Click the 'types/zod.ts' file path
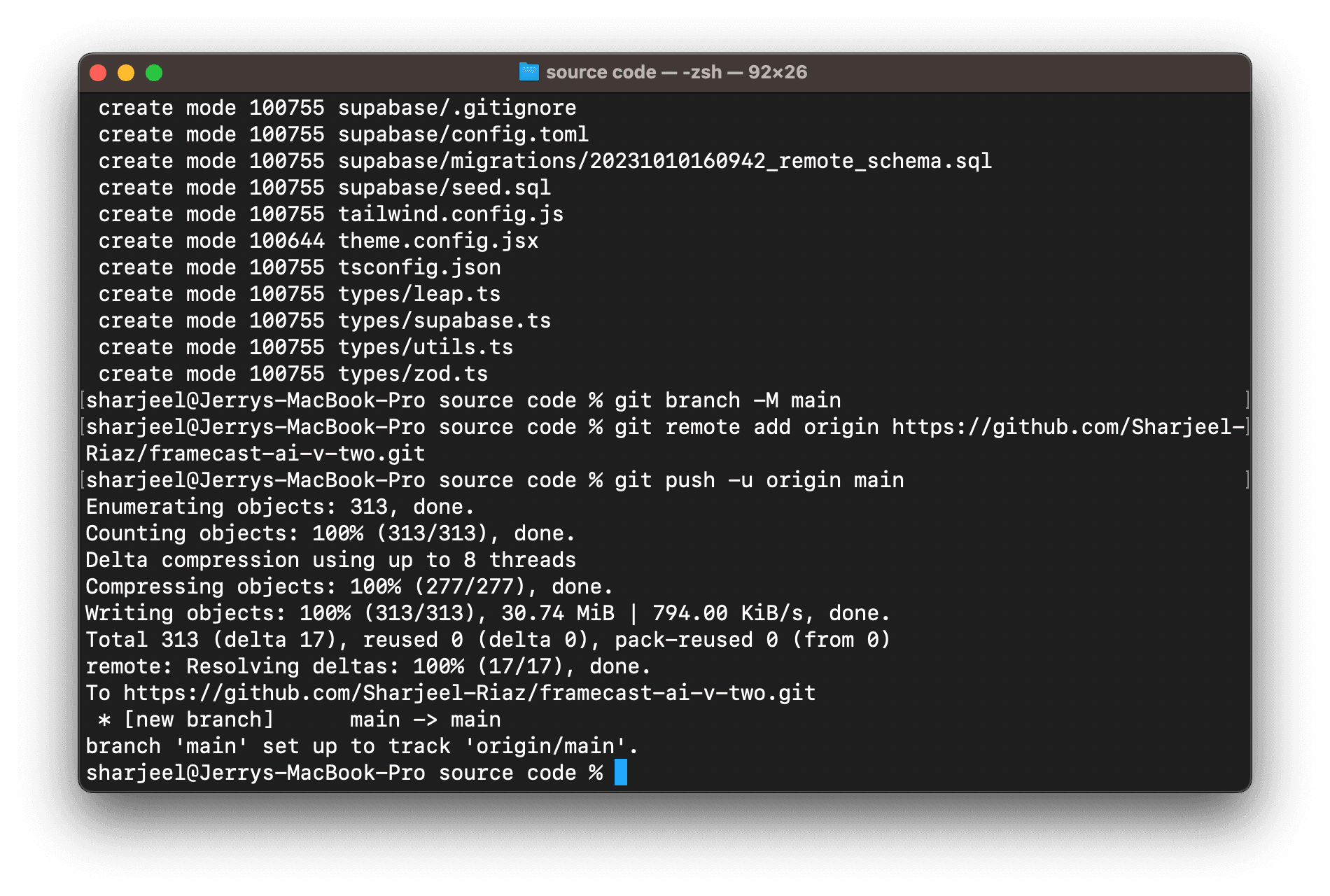This screenshot has width=1330, height=896. [413, 374]
